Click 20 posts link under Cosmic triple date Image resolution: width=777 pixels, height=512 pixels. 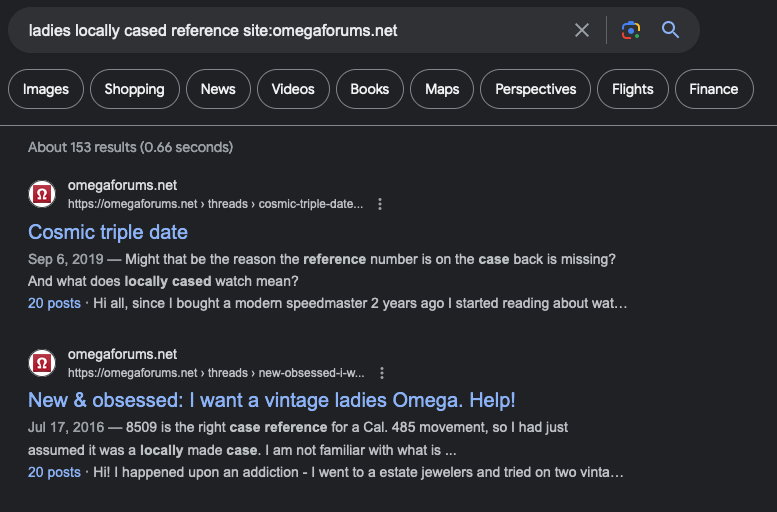(x=54, y=303)
